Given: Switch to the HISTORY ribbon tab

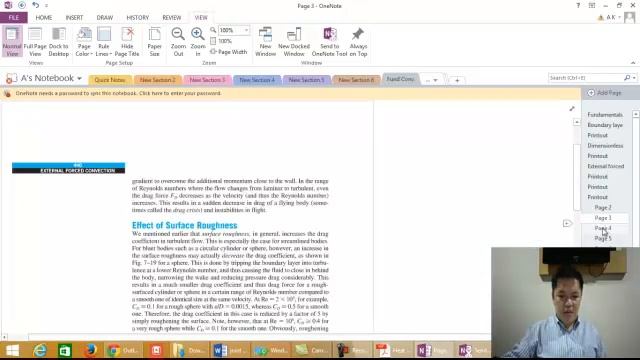Looking at the screenshot, I should pyautogui.click(x=138, y=18).
